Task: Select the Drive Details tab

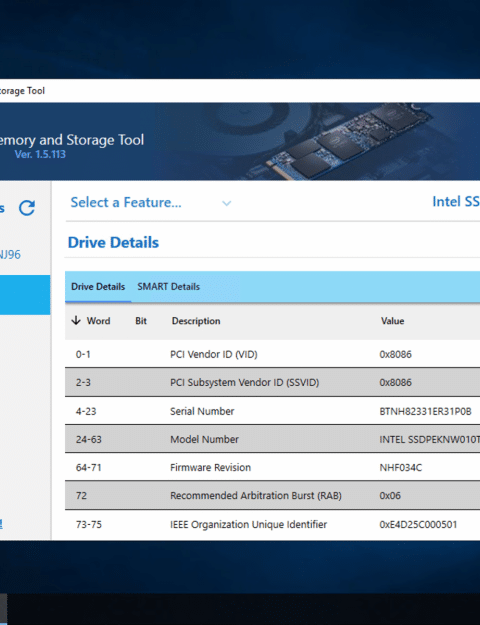Action: 98,287
